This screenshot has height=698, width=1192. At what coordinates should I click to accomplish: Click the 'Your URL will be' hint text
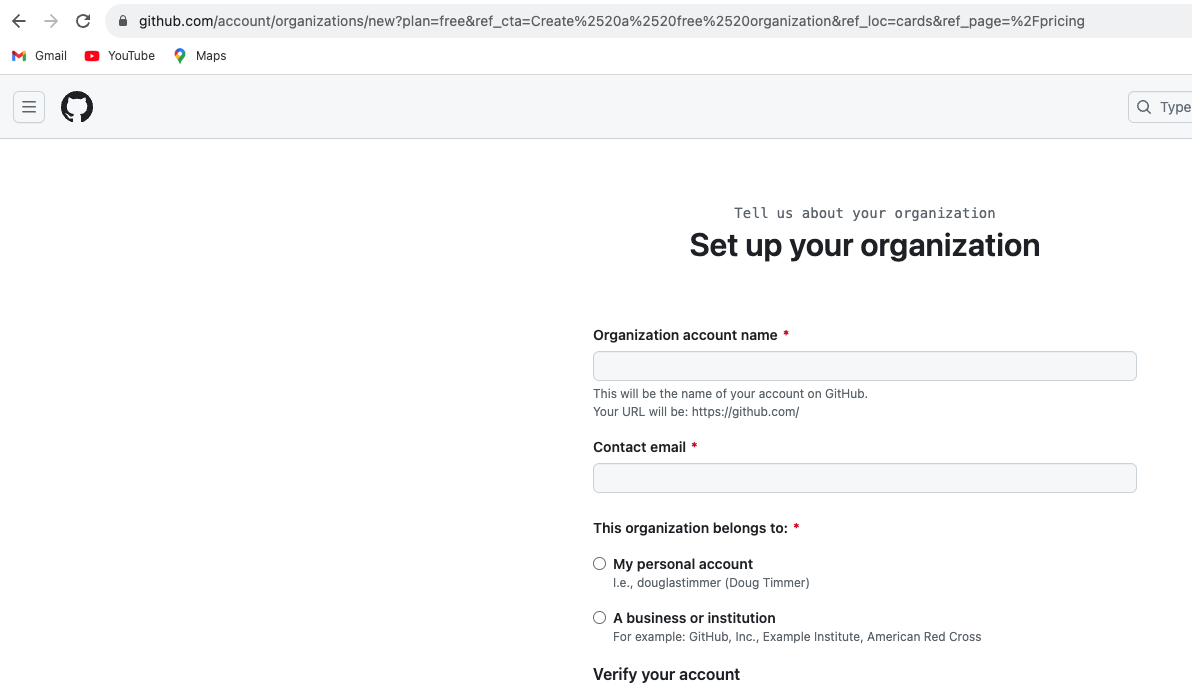click(696, 412)
